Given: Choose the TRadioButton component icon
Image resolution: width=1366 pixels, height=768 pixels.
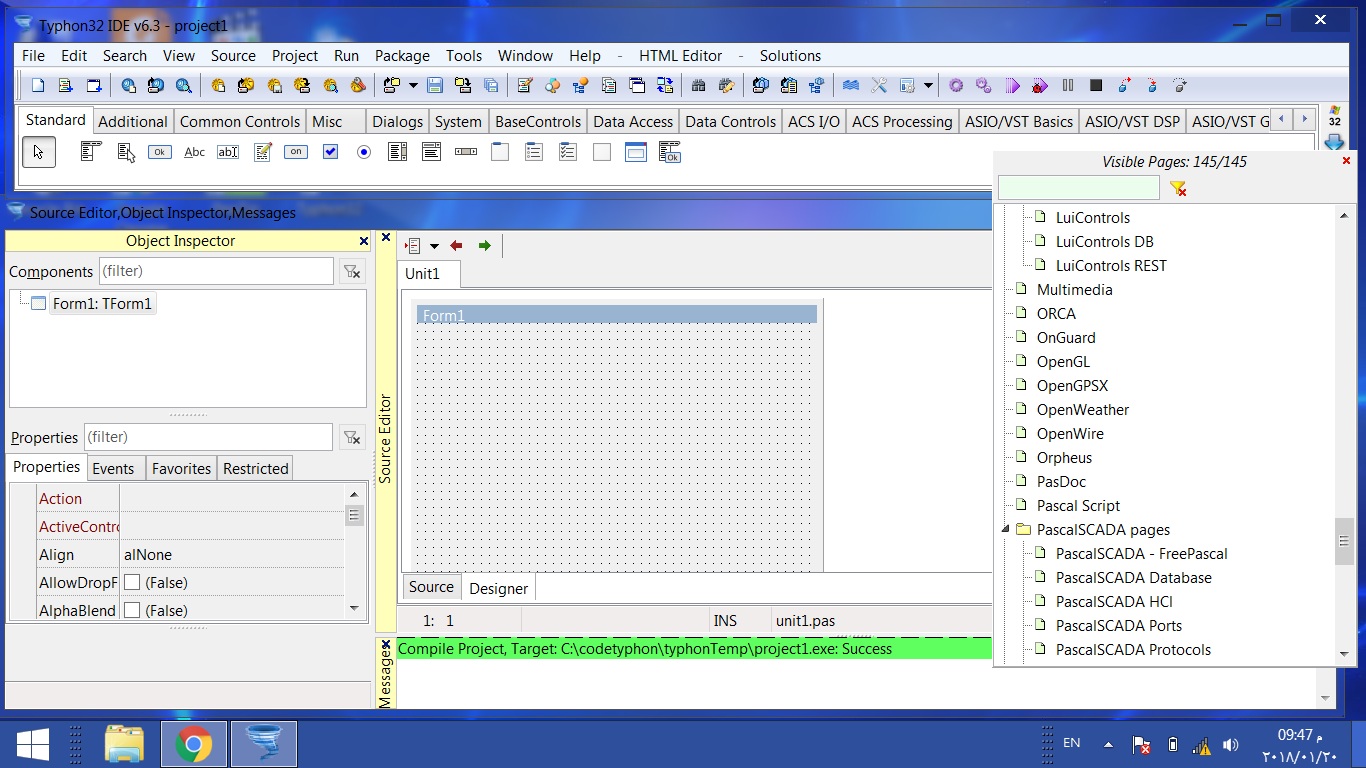Looking at the screenshot, I should 364,152.
